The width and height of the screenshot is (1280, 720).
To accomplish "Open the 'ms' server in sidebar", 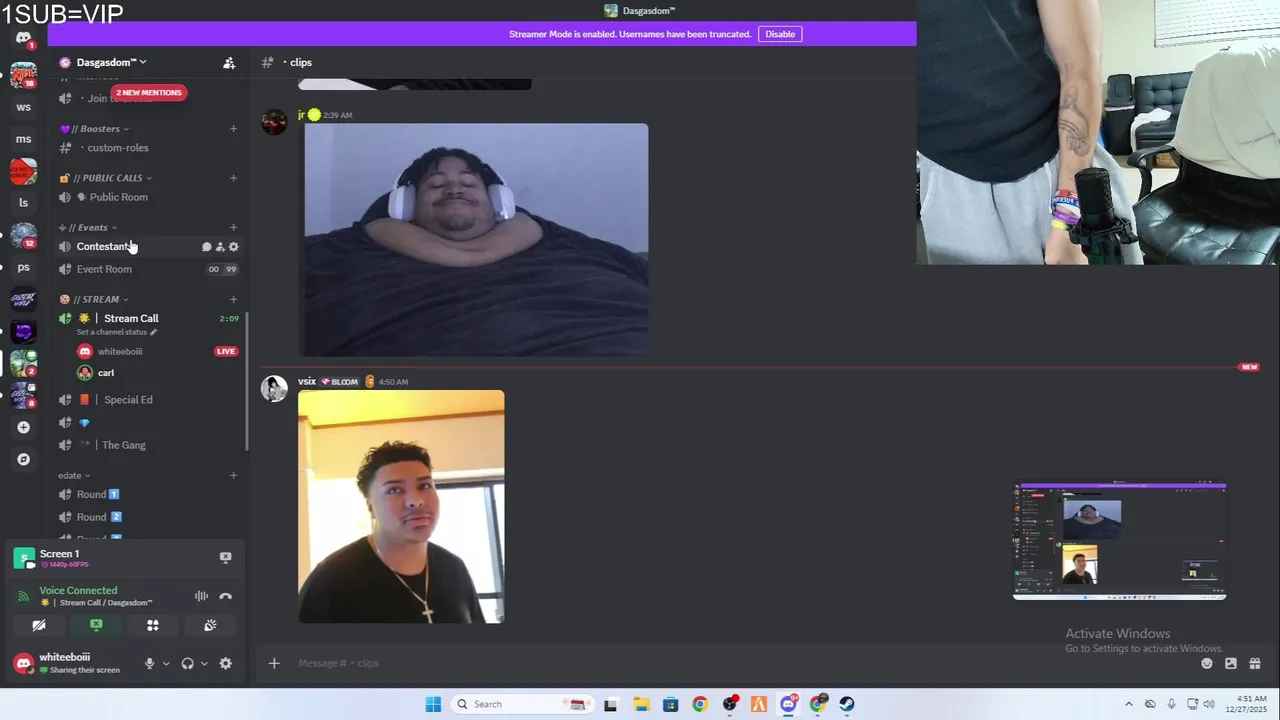I will [23, 139].
